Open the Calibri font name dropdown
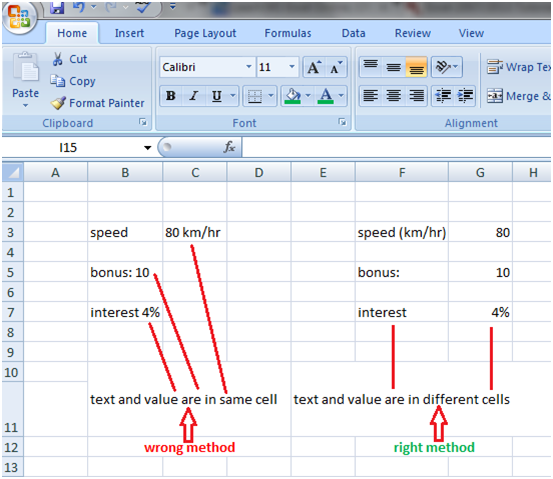This screenshot has width=553, height=479. pos(249,67)
